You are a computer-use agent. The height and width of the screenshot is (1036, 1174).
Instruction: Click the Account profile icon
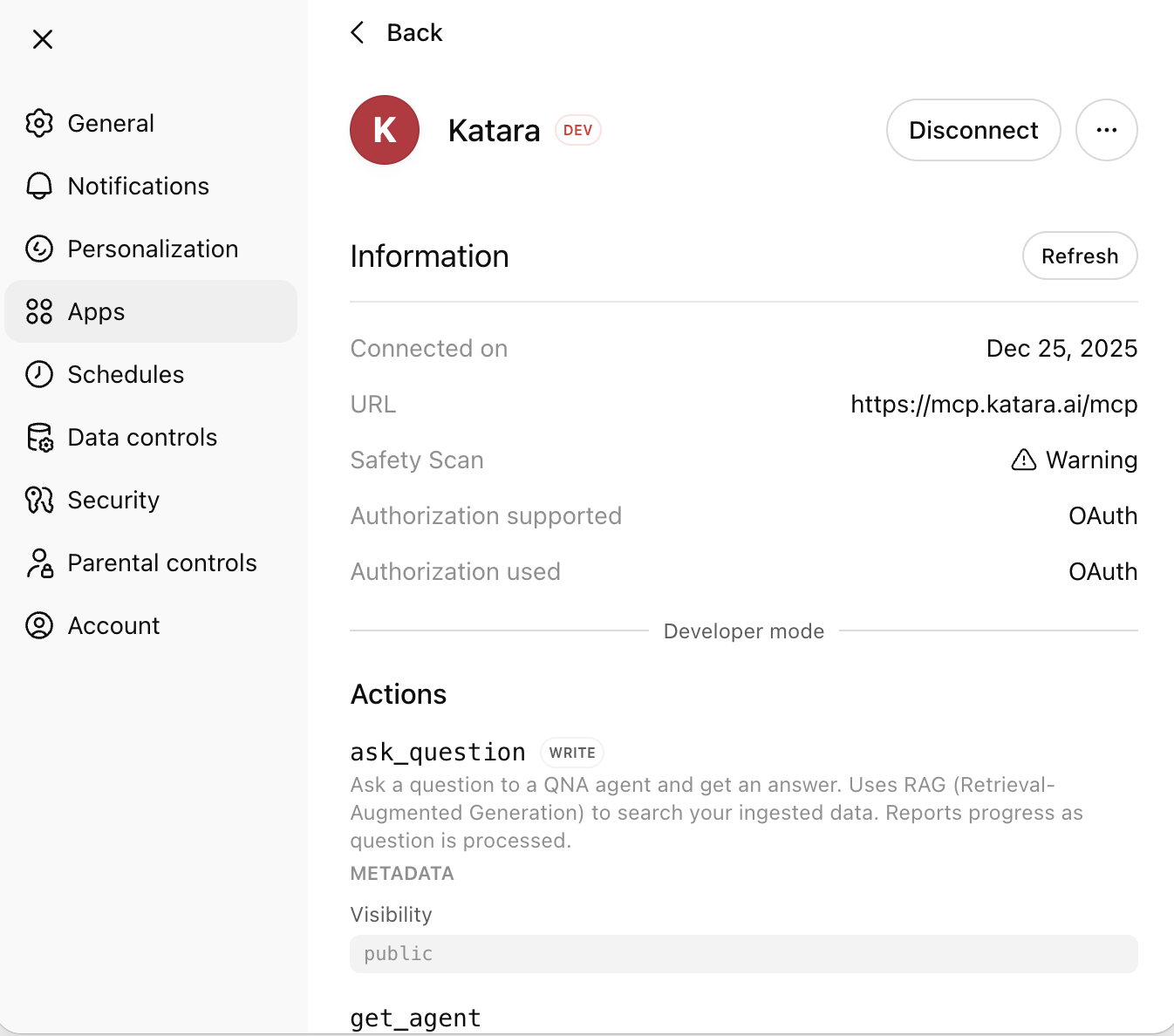point(39,625)
